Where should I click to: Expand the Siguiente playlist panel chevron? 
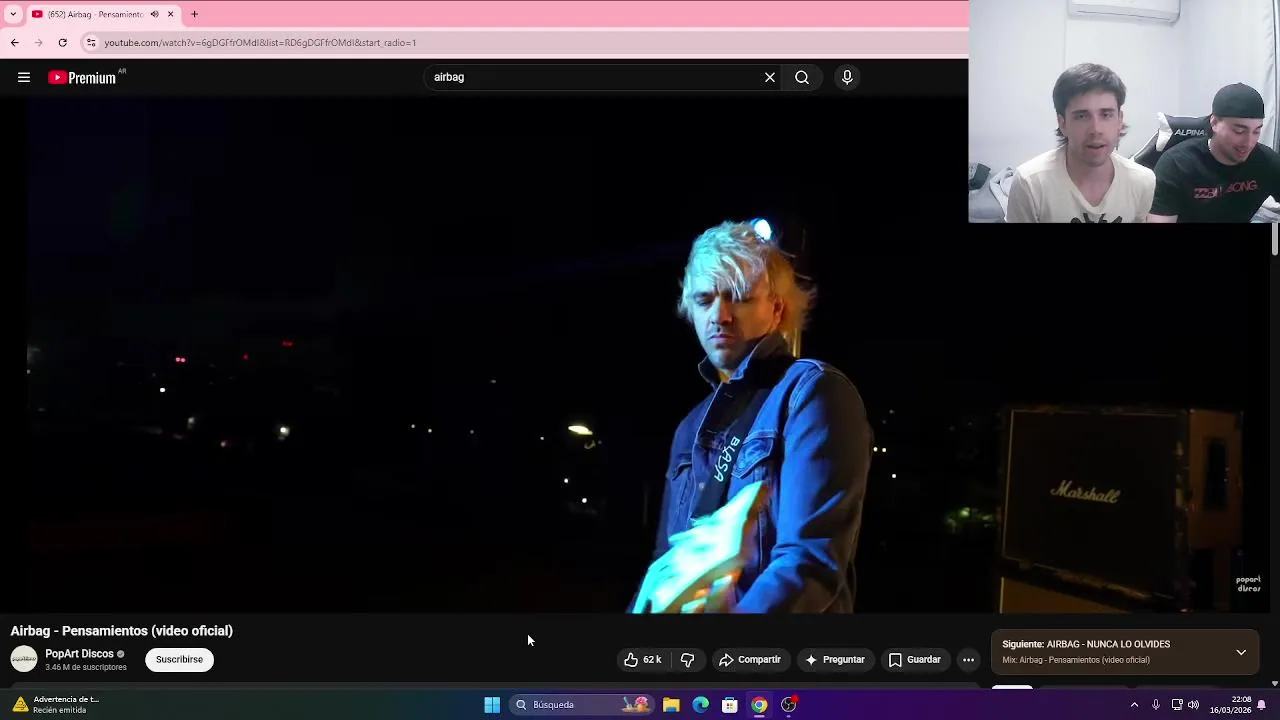point(1241,652)
